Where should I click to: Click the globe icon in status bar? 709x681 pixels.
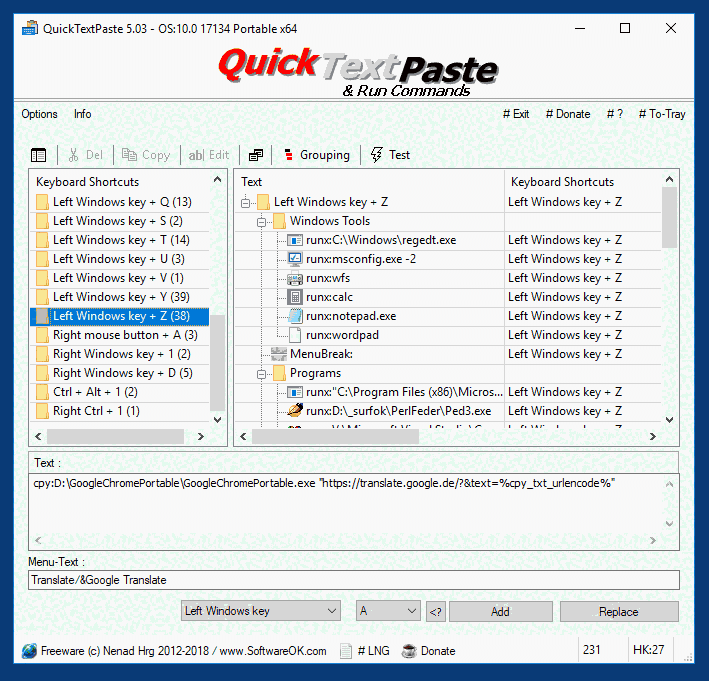pos(29,651)
